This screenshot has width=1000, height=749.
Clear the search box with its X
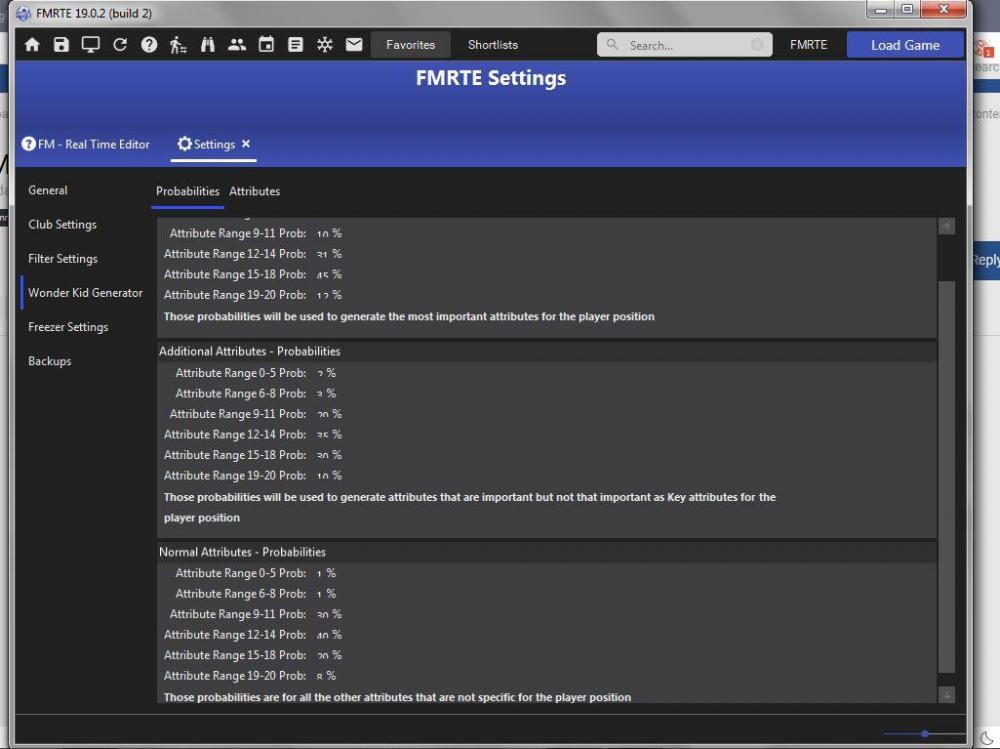[x=757, y=45]
